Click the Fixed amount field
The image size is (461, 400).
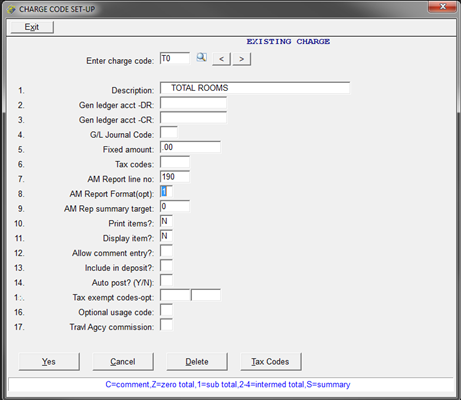[190, 147]
